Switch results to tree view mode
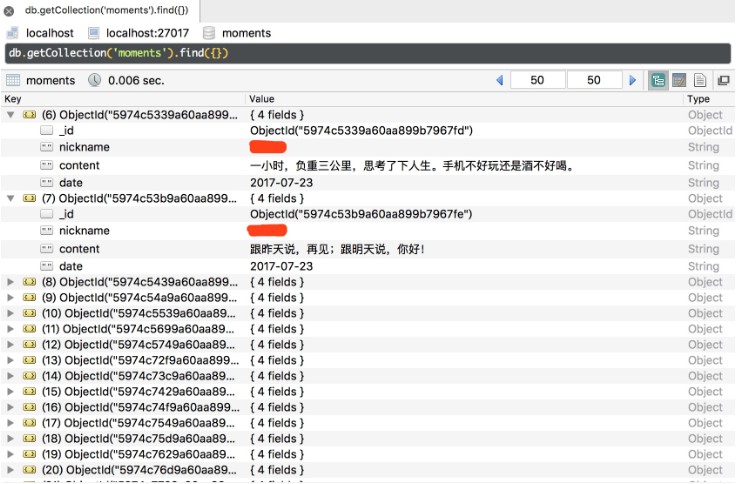 pyautogui.click(x=659, y=80)
